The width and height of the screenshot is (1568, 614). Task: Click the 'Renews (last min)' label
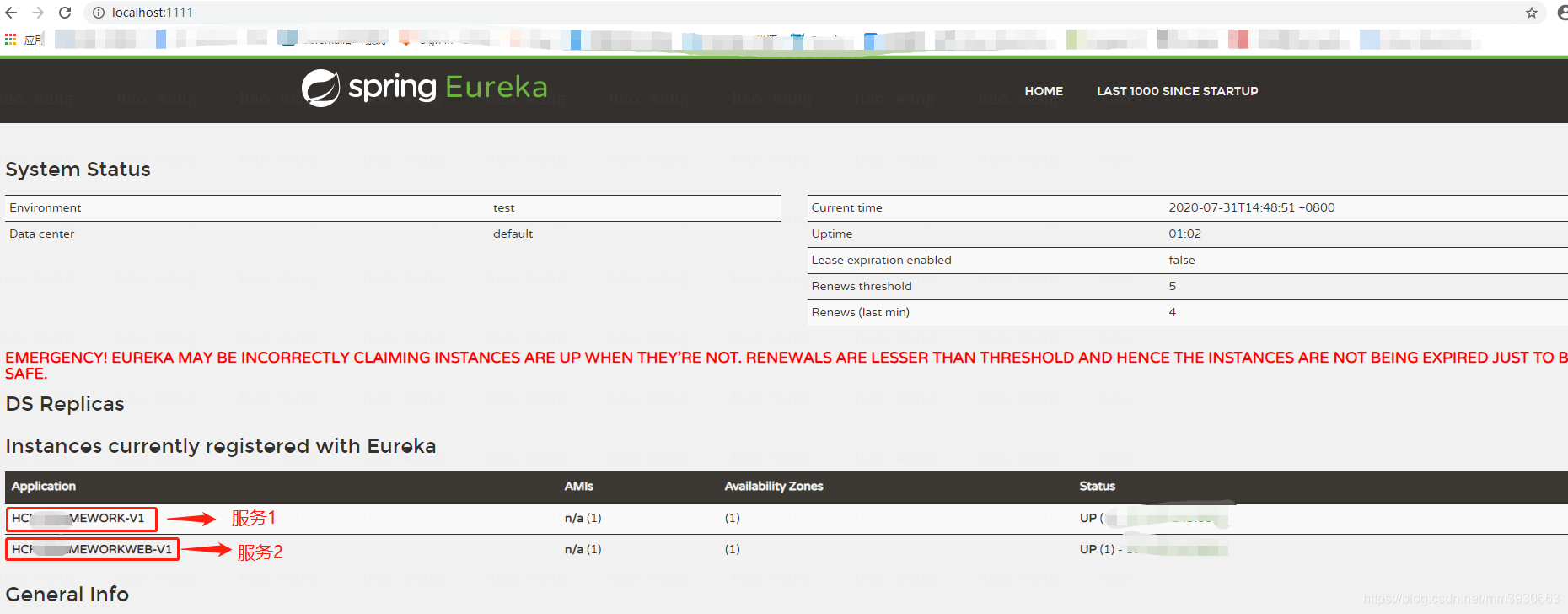tap(860, 312)
